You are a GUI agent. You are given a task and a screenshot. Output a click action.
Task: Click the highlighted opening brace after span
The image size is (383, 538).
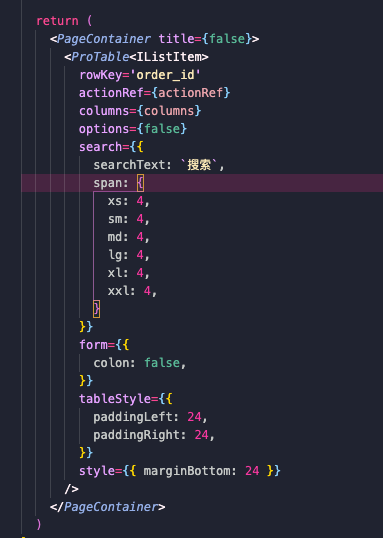pos(140,183)
